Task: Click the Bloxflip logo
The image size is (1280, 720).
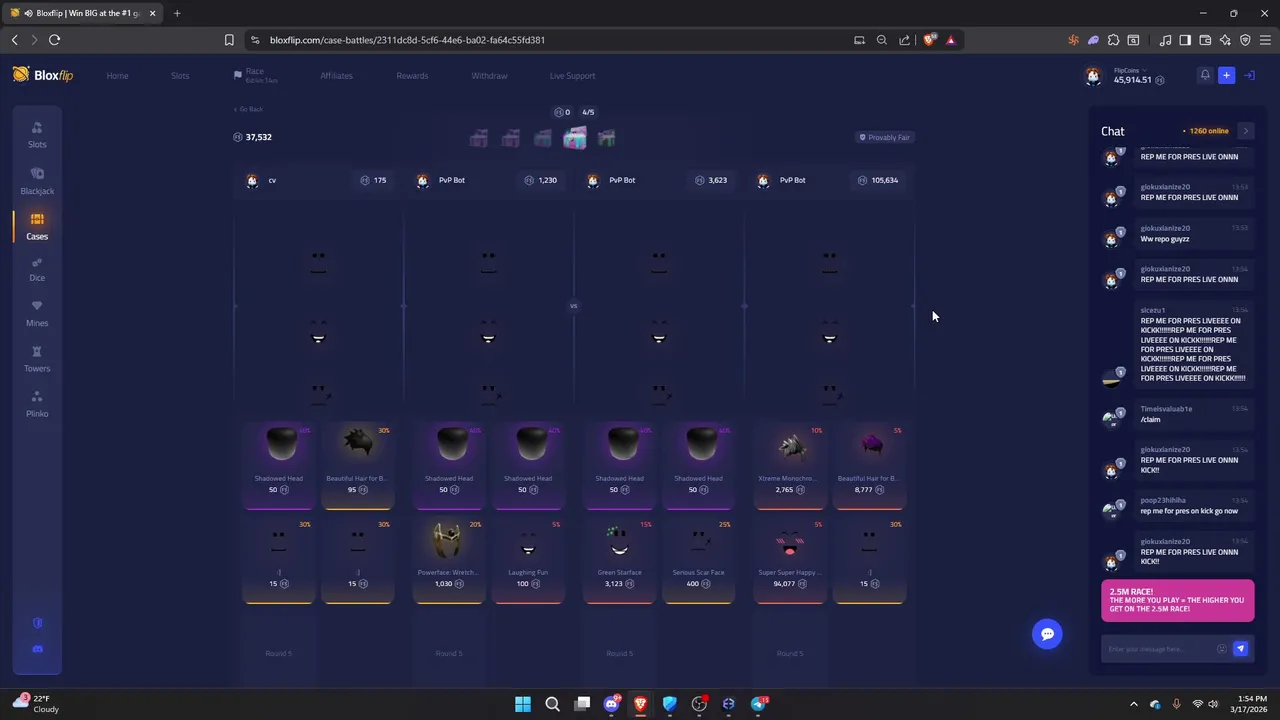Action: tap(43, 75)
